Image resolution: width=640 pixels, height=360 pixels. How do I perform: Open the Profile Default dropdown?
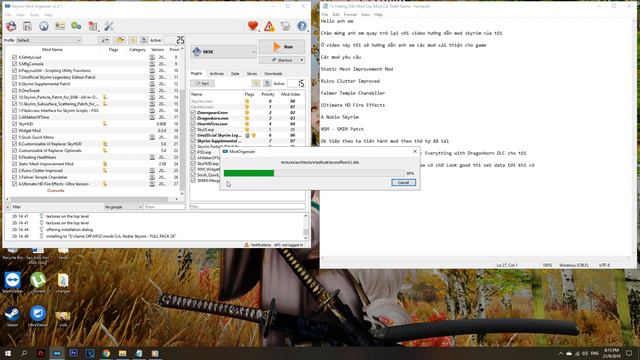click(49, 40)
